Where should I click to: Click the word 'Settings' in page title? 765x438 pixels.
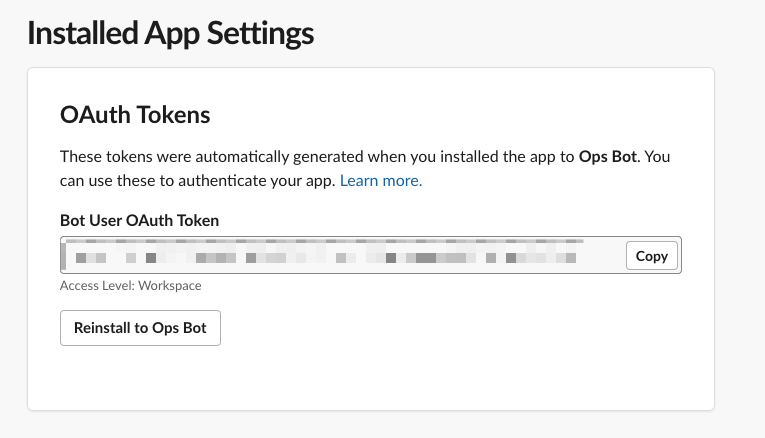[x=261, y=33]
